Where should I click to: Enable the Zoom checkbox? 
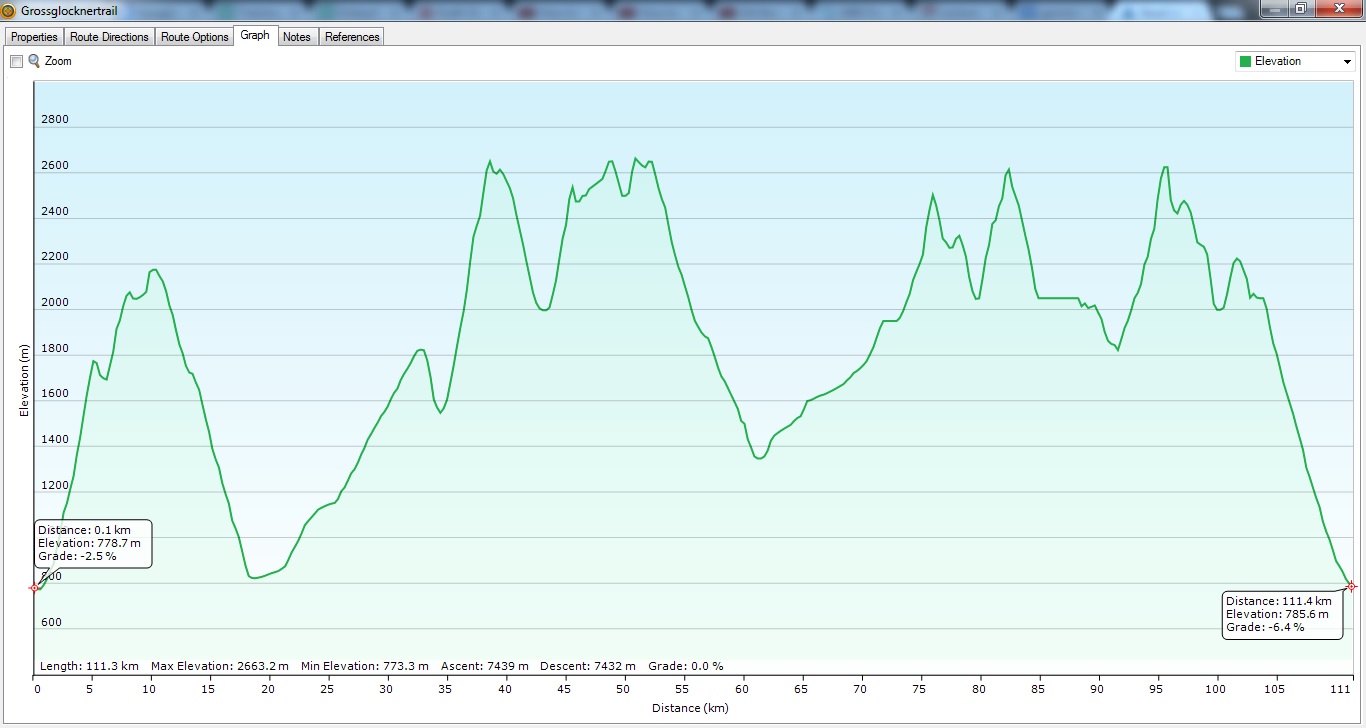[16, 62]
